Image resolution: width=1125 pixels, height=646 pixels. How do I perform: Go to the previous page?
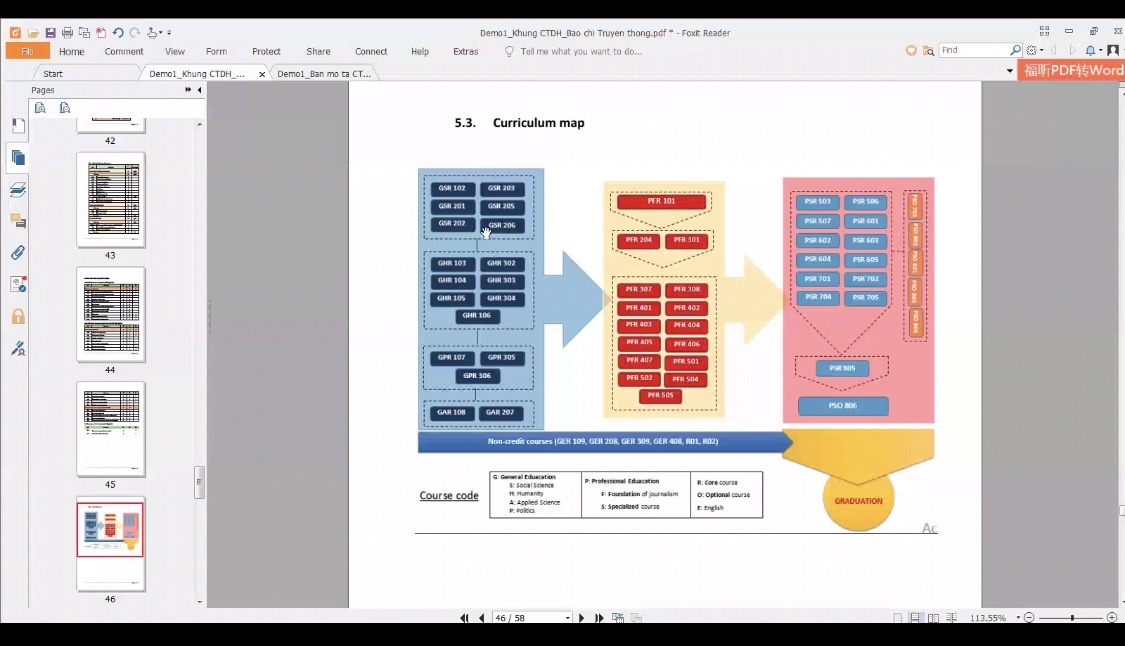click(x=481, y=618)
